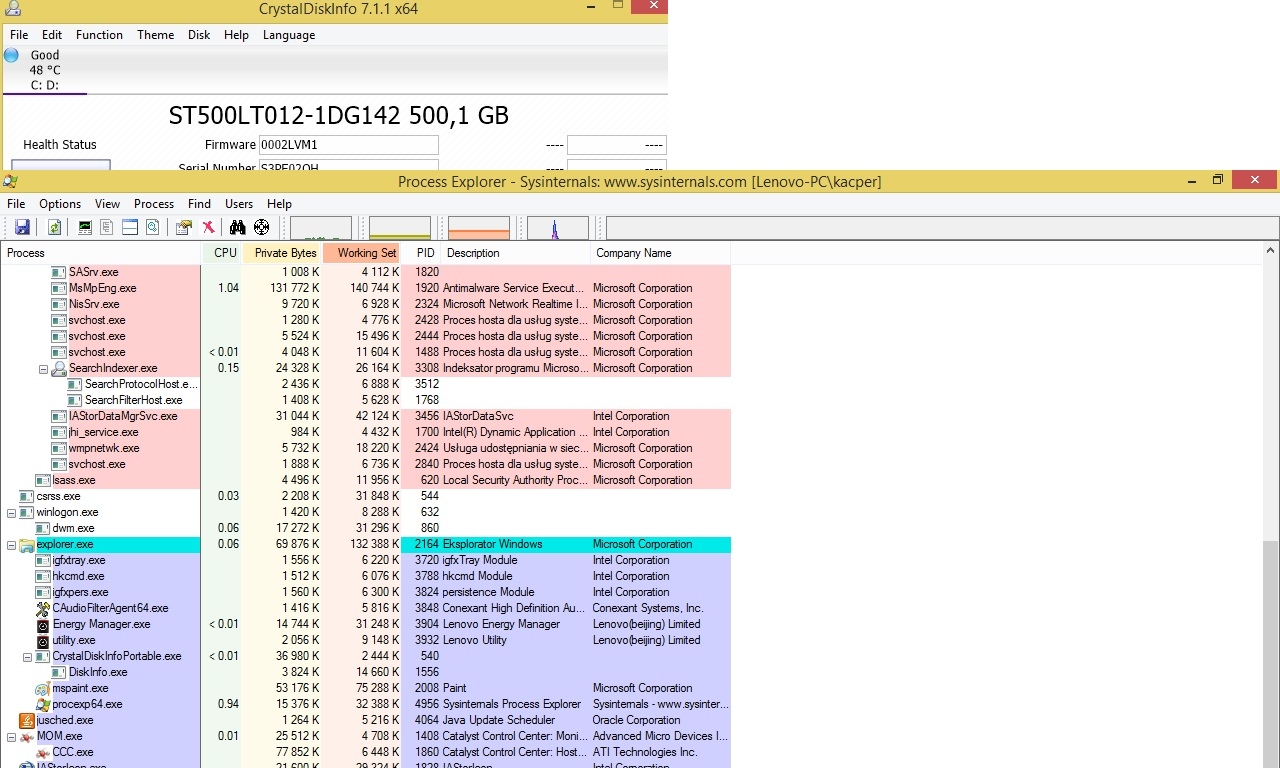
Task: Click the jusched.exe Java icon
Action: point(27,720)
